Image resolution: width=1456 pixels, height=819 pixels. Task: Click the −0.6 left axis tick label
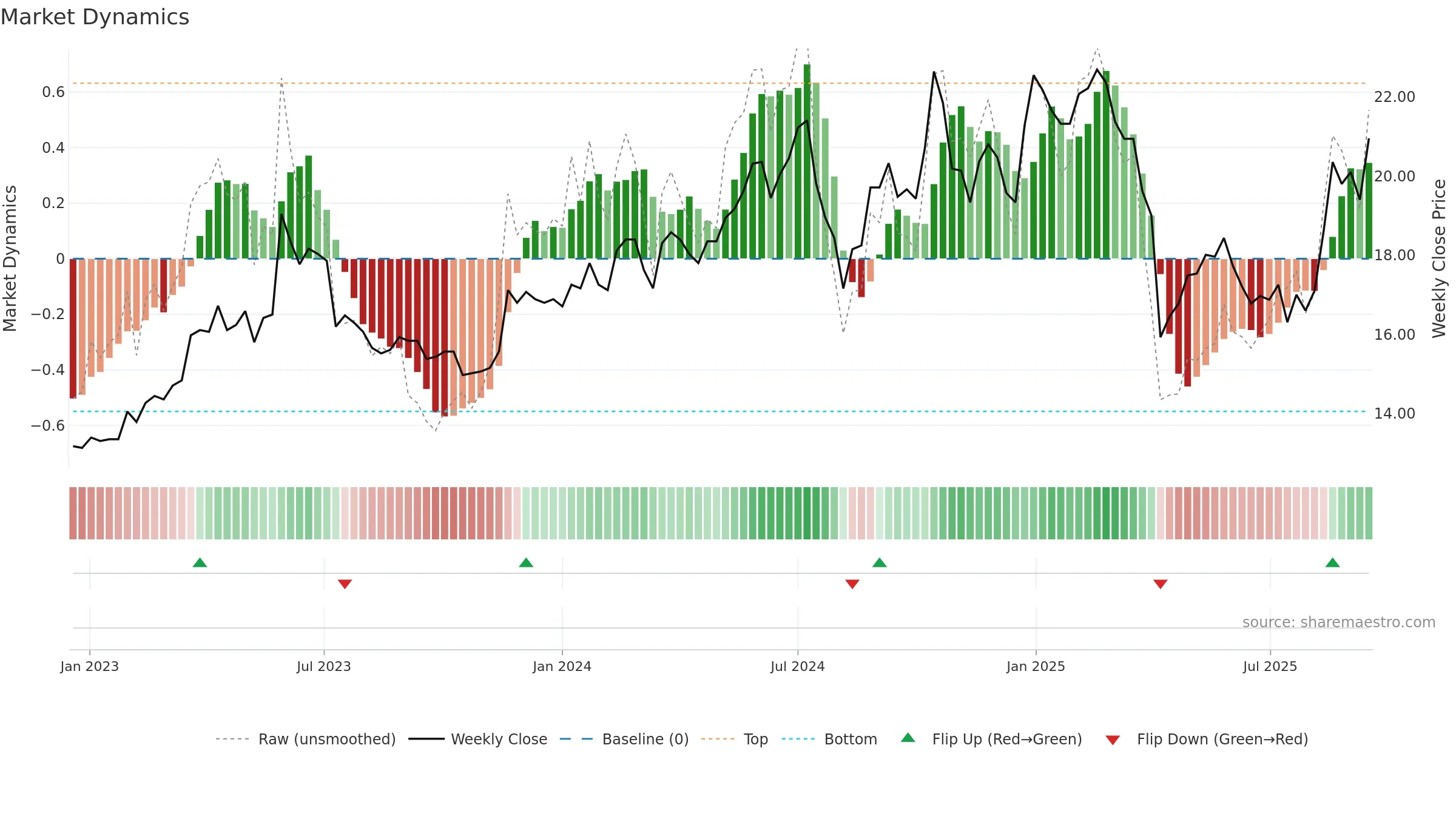[48, 425]
